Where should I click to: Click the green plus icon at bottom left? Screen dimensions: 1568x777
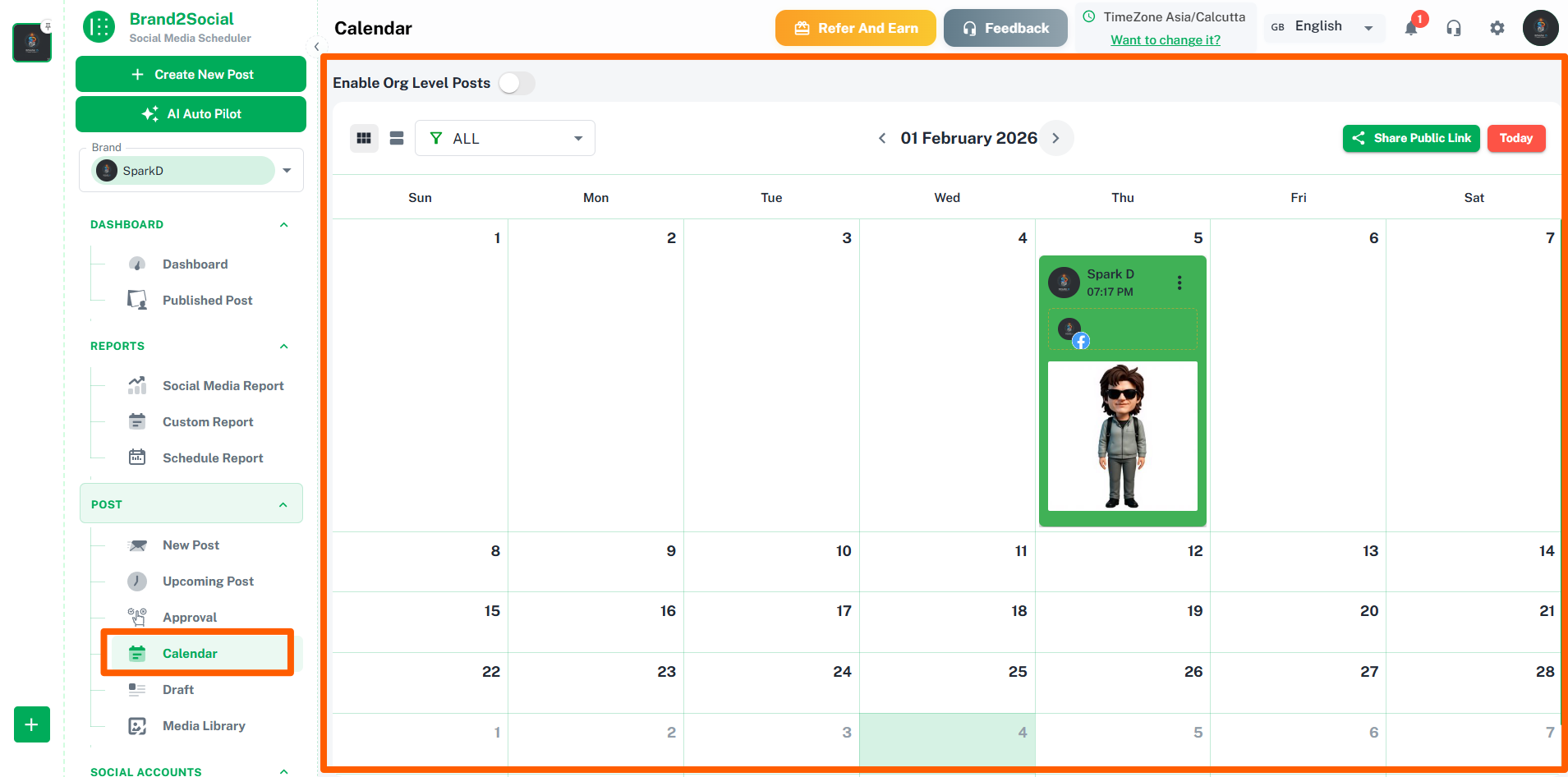pos(31,724)
